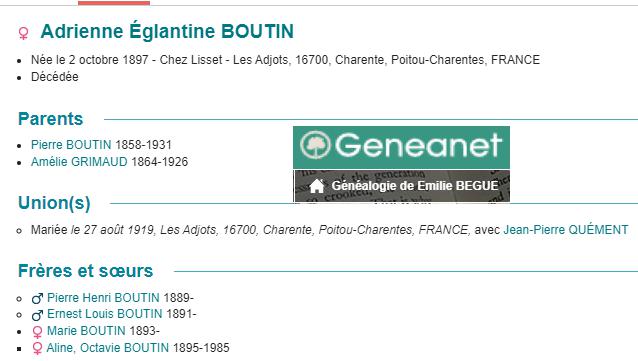
Task: Click the female symbol next to Marie BOUTIN
Action: [37, 332]
